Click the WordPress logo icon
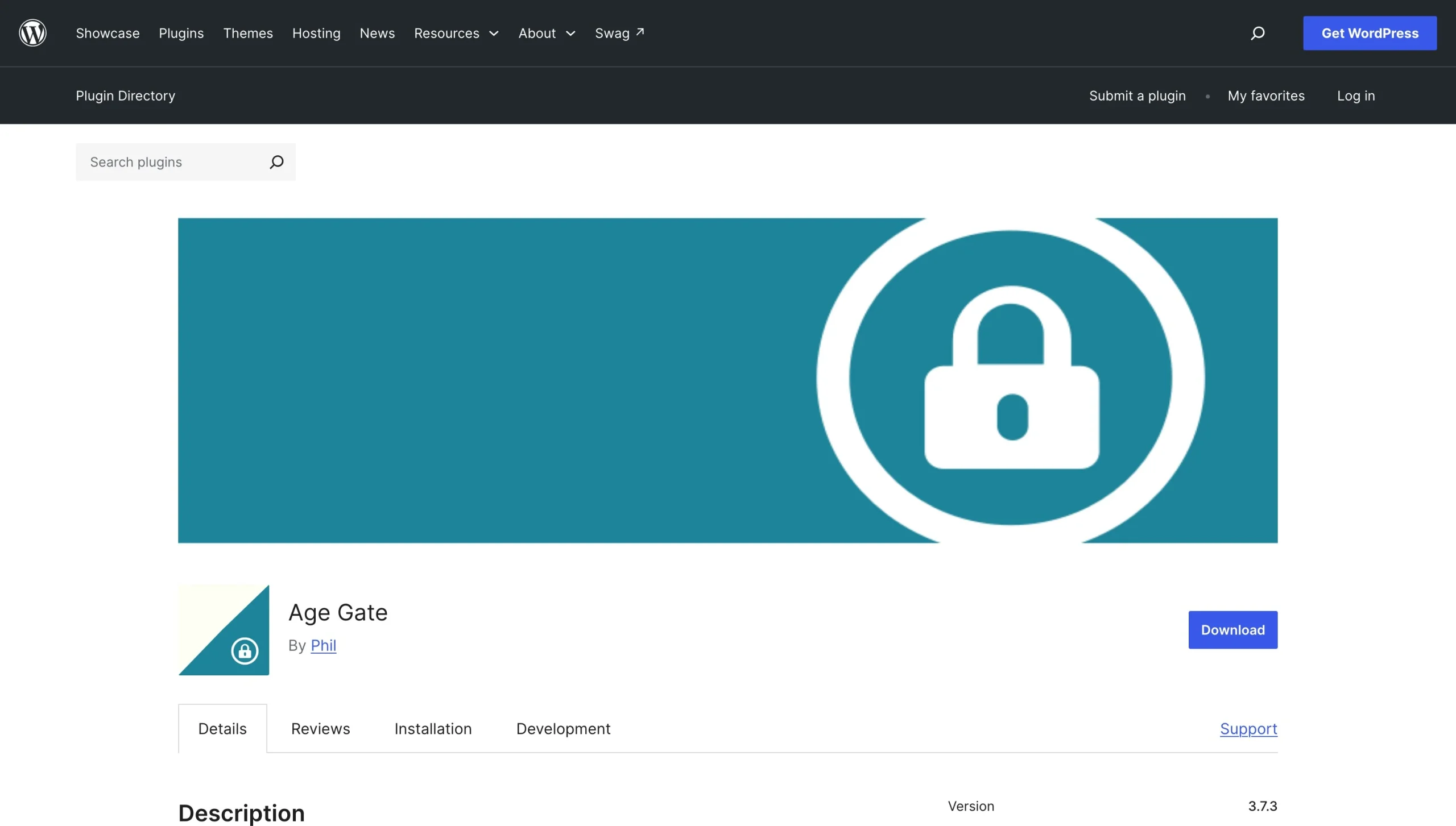Viewport: 1456px width, 826px height. pos(32,33)
